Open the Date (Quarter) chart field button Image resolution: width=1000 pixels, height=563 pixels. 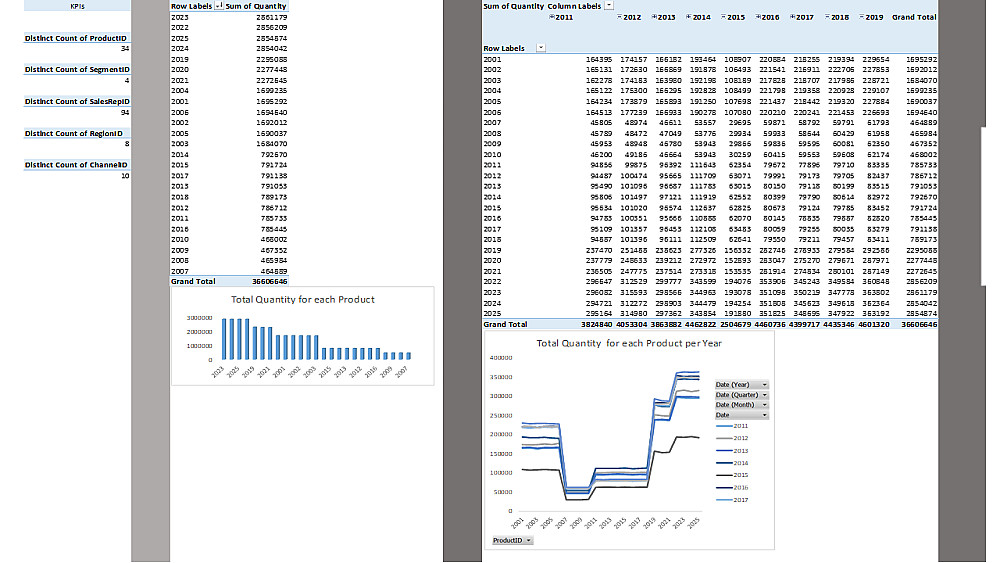742,395
